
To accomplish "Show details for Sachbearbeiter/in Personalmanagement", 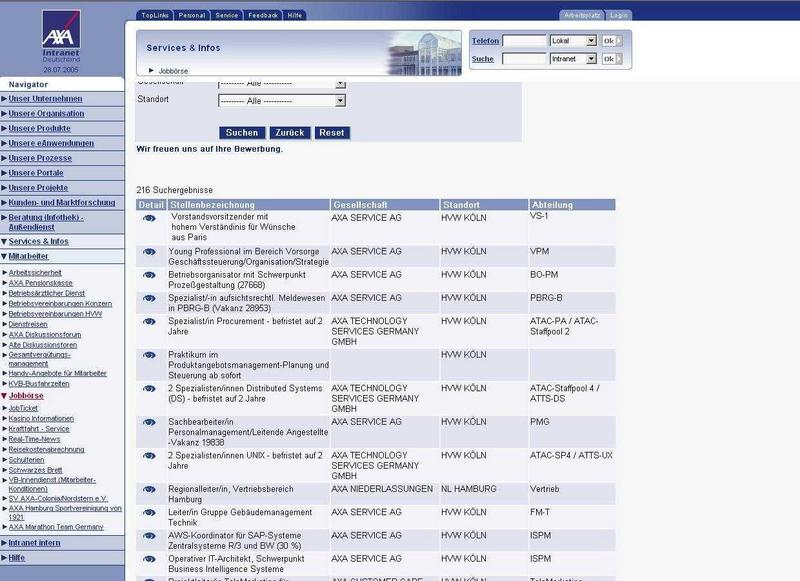I will coord(149,422).
